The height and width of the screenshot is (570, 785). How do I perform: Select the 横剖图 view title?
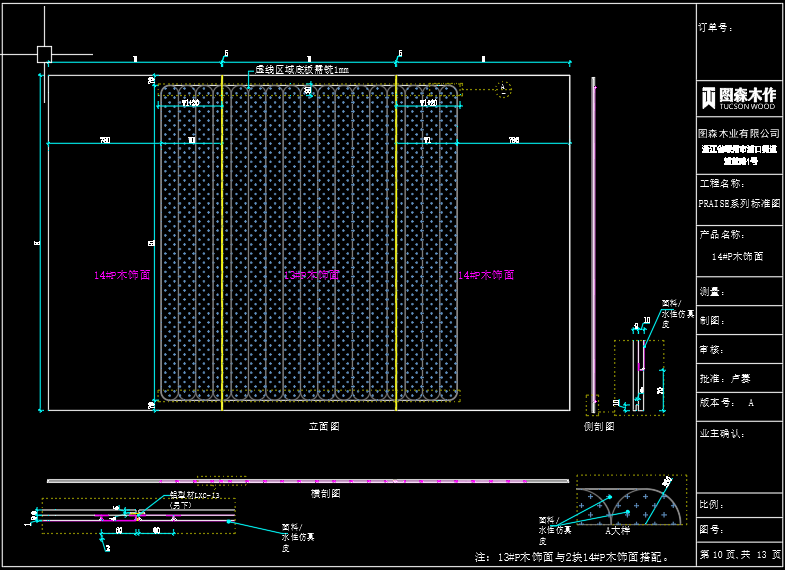click(x=325, y=493)
